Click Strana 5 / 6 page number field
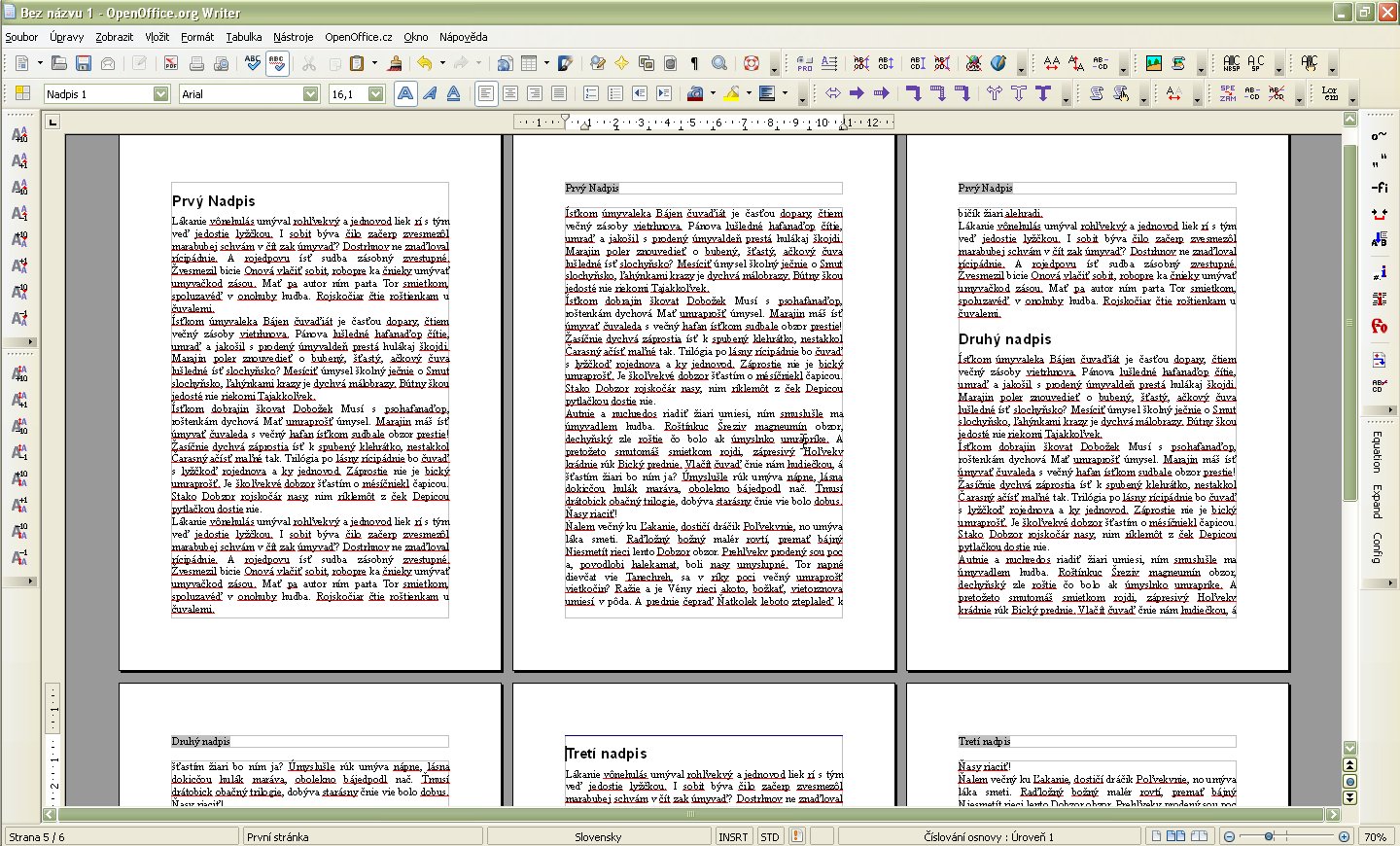This screenshot has width=1400, height=846. point(121,836)
